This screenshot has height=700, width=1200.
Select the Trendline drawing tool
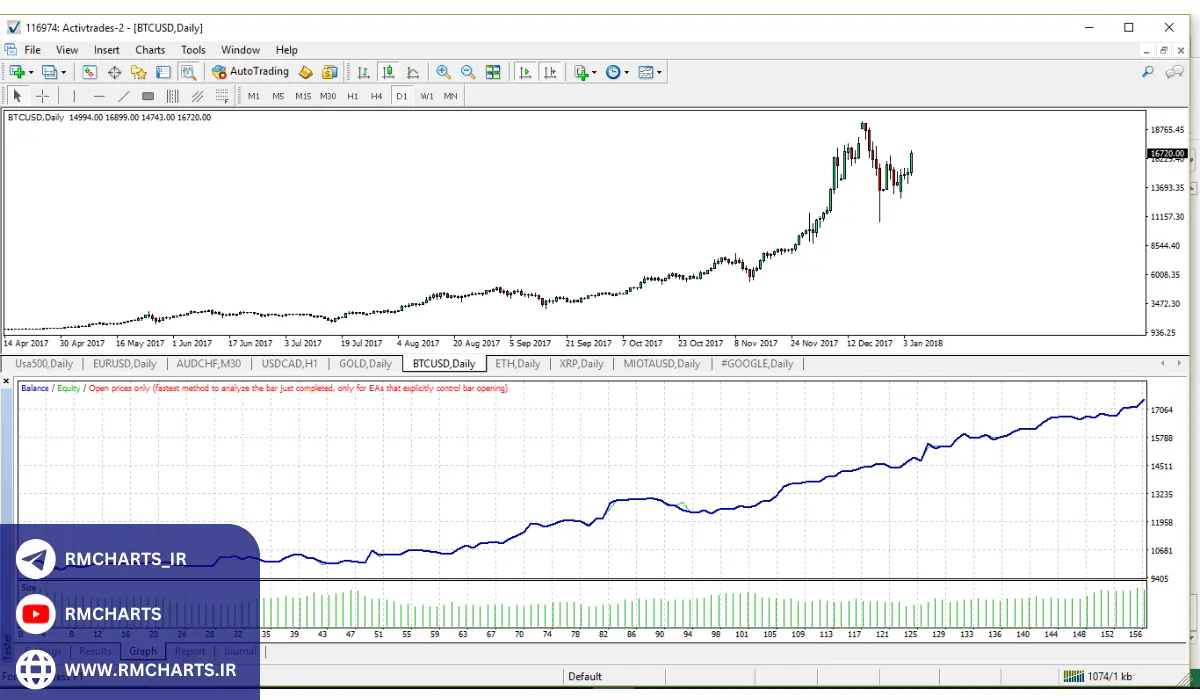pos(124,96)
